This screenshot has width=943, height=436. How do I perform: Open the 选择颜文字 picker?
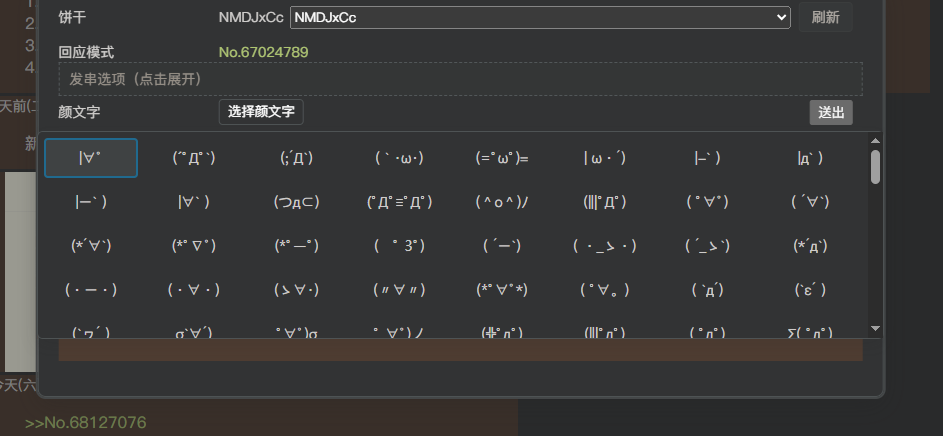pyautogui.click(x=261, y=112)
